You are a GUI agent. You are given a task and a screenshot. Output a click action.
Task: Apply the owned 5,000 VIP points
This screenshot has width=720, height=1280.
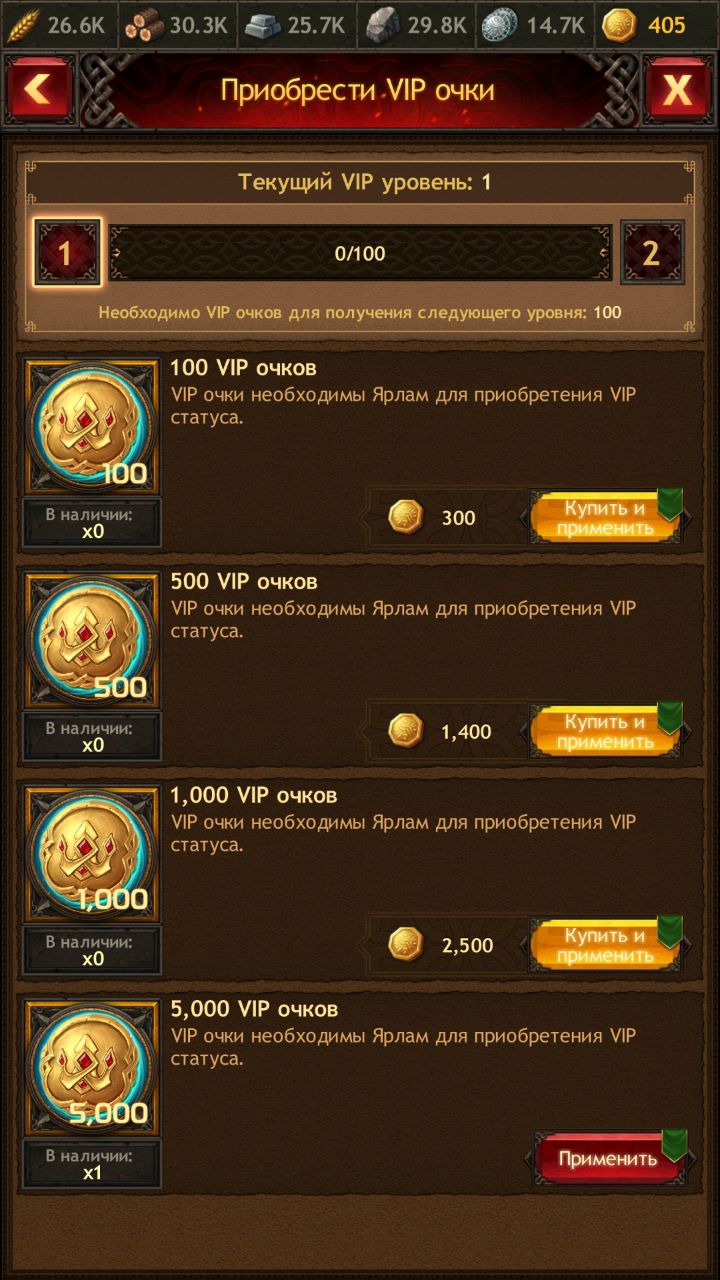tap(607, 1159)
